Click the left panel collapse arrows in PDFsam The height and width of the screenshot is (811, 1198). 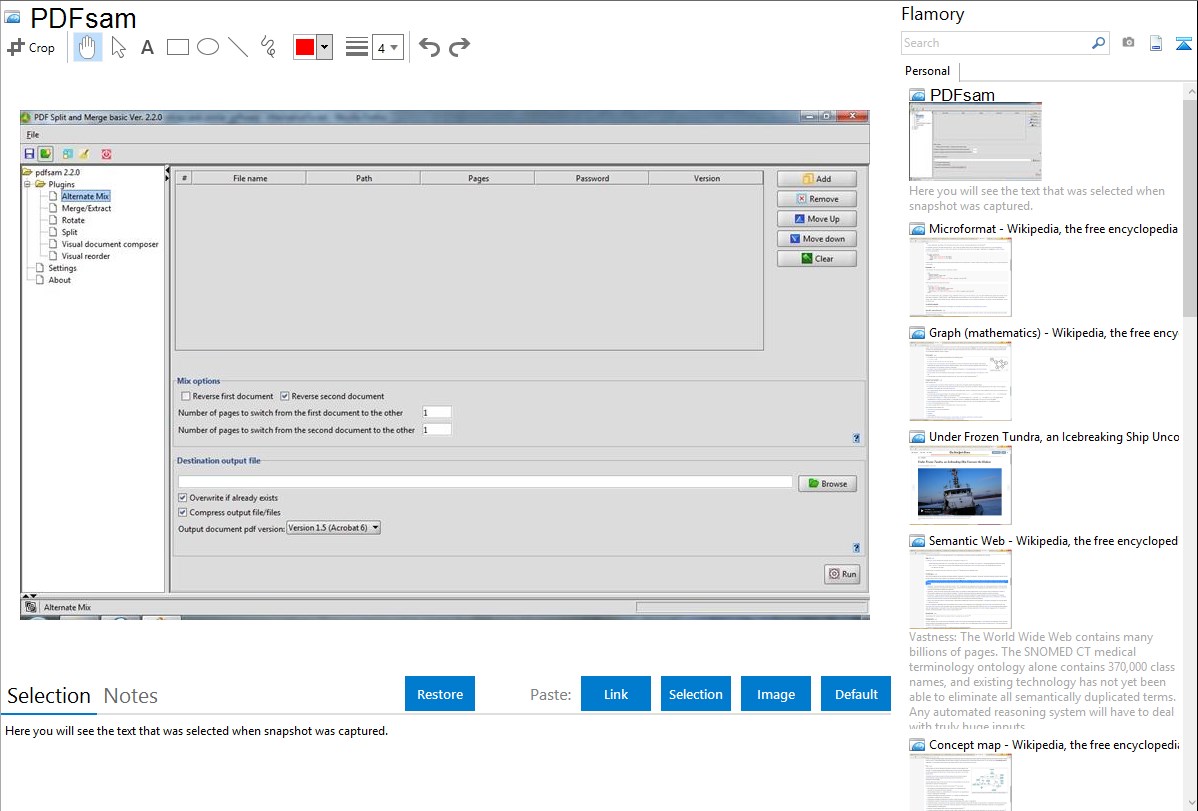[x=167, y=175]
